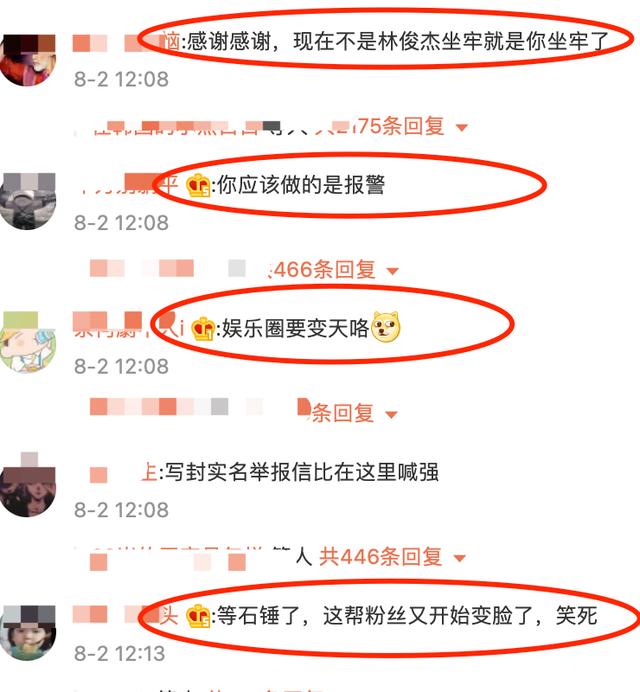Tap the blurred username ending in 上
The width and height of the screenshot is (640, 692).
(x=124, y=473)
